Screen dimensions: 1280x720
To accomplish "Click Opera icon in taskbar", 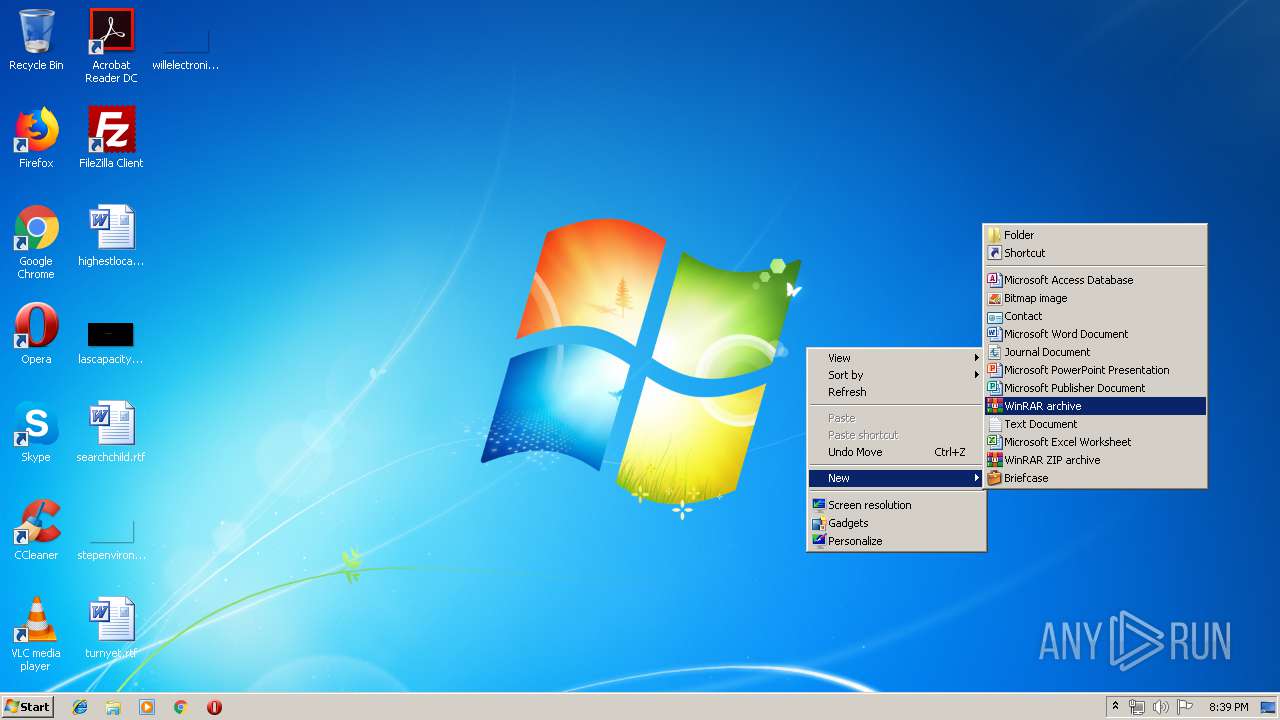I will click(214, 707).
